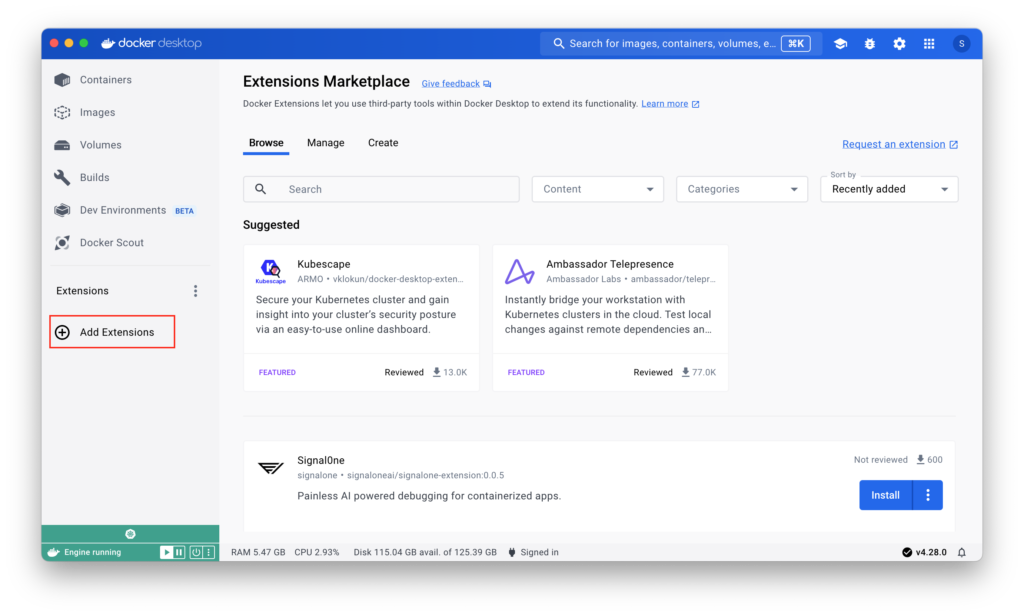Change the Sort by Recently added dropdown

[x=888, y=189]
